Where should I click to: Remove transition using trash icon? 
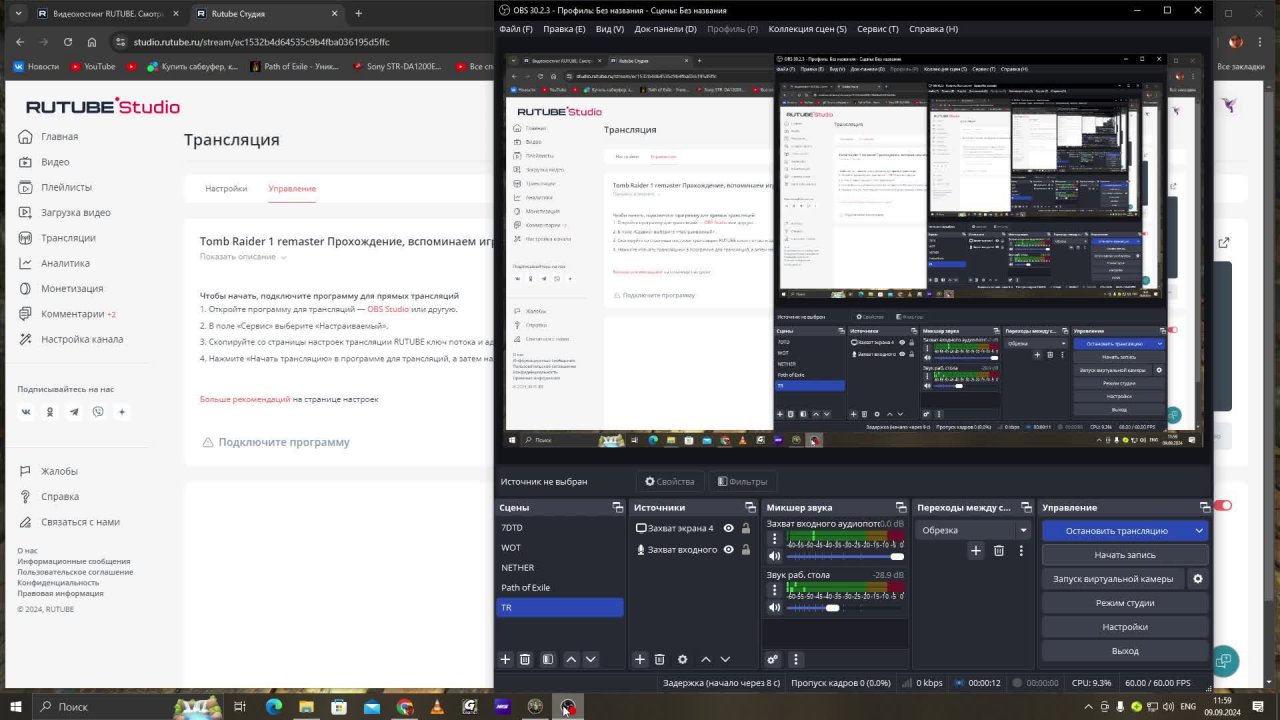998,550
